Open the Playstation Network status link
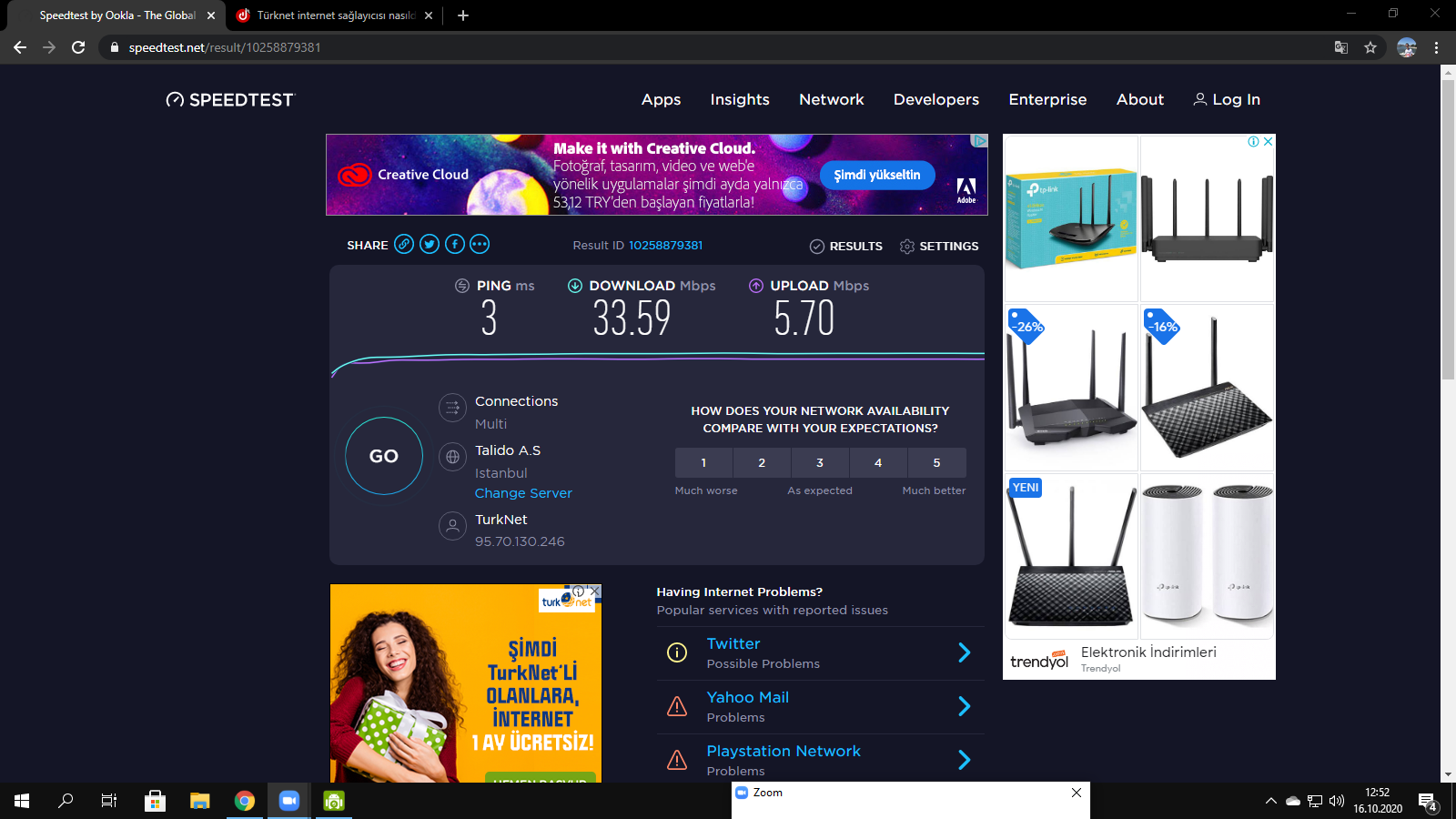The height and width of the screenshot is (819, 1456). (x=784, y=751)
